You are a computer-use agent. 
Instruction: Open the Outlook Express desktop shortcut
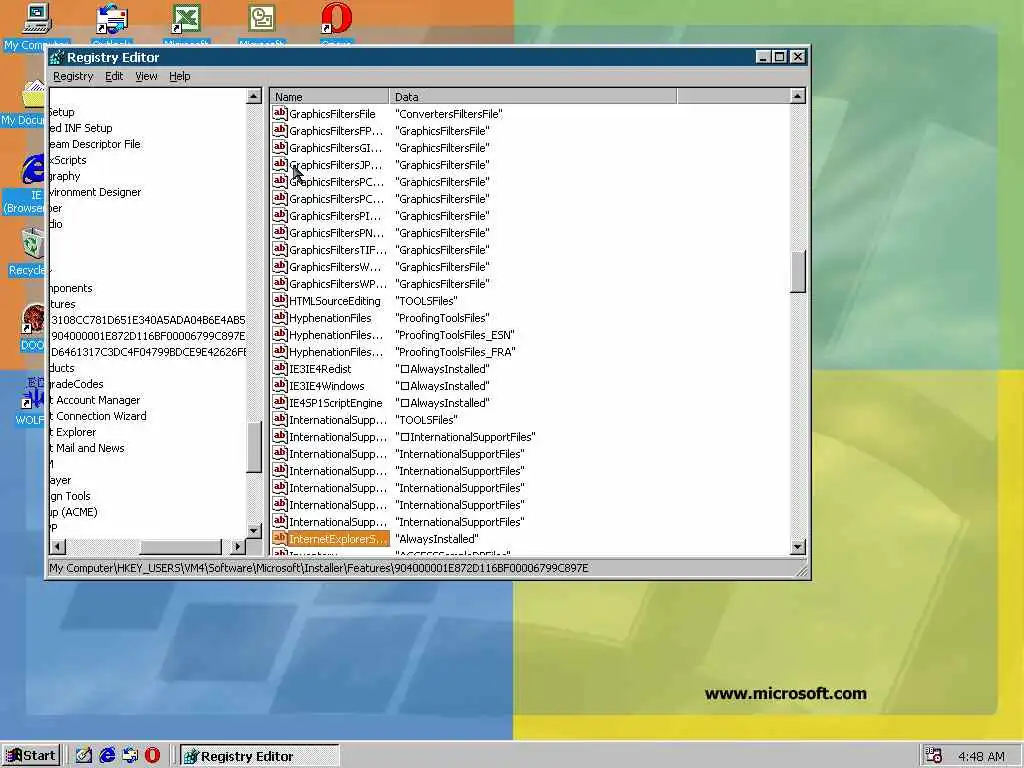(112, 20)
